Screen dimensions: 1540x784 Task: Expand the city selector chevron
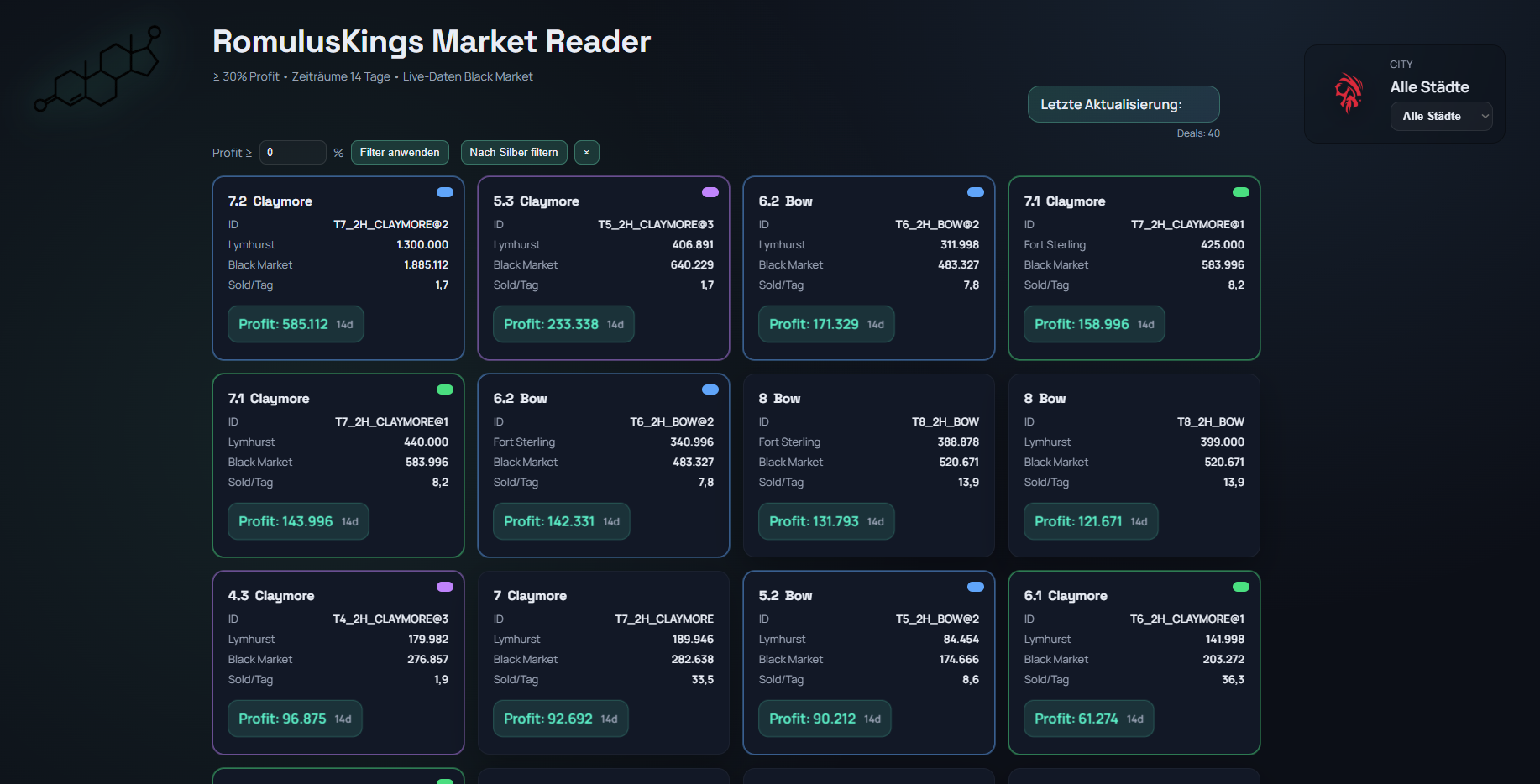[x=1485, y=116]
